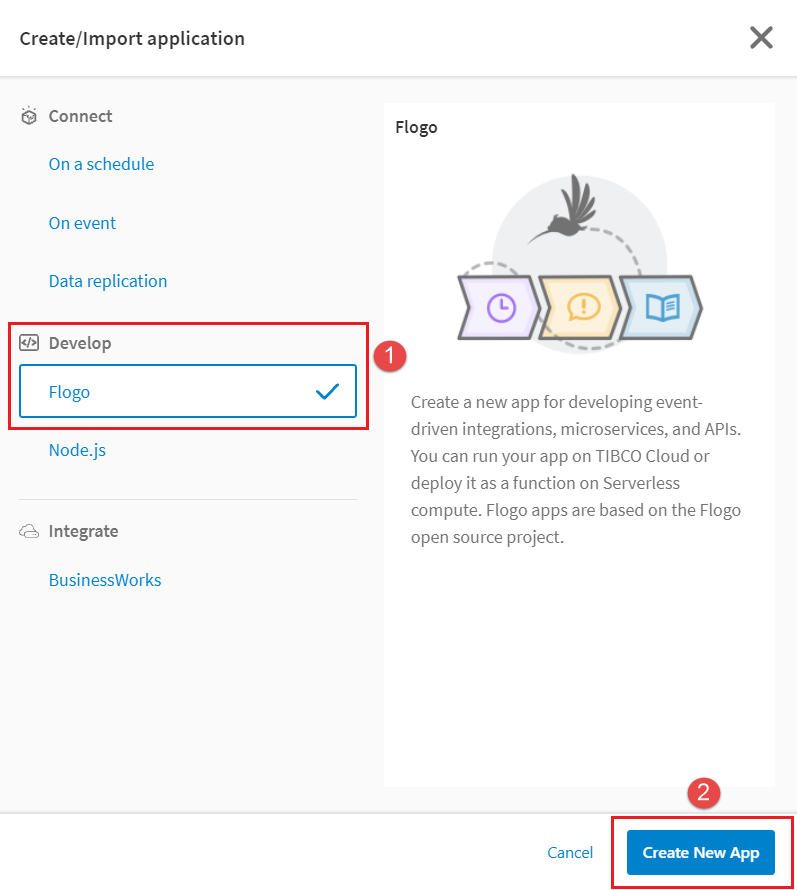Choose the Node.js app type
This screenshot has width=797, height=890.
[x=77, y=450]
